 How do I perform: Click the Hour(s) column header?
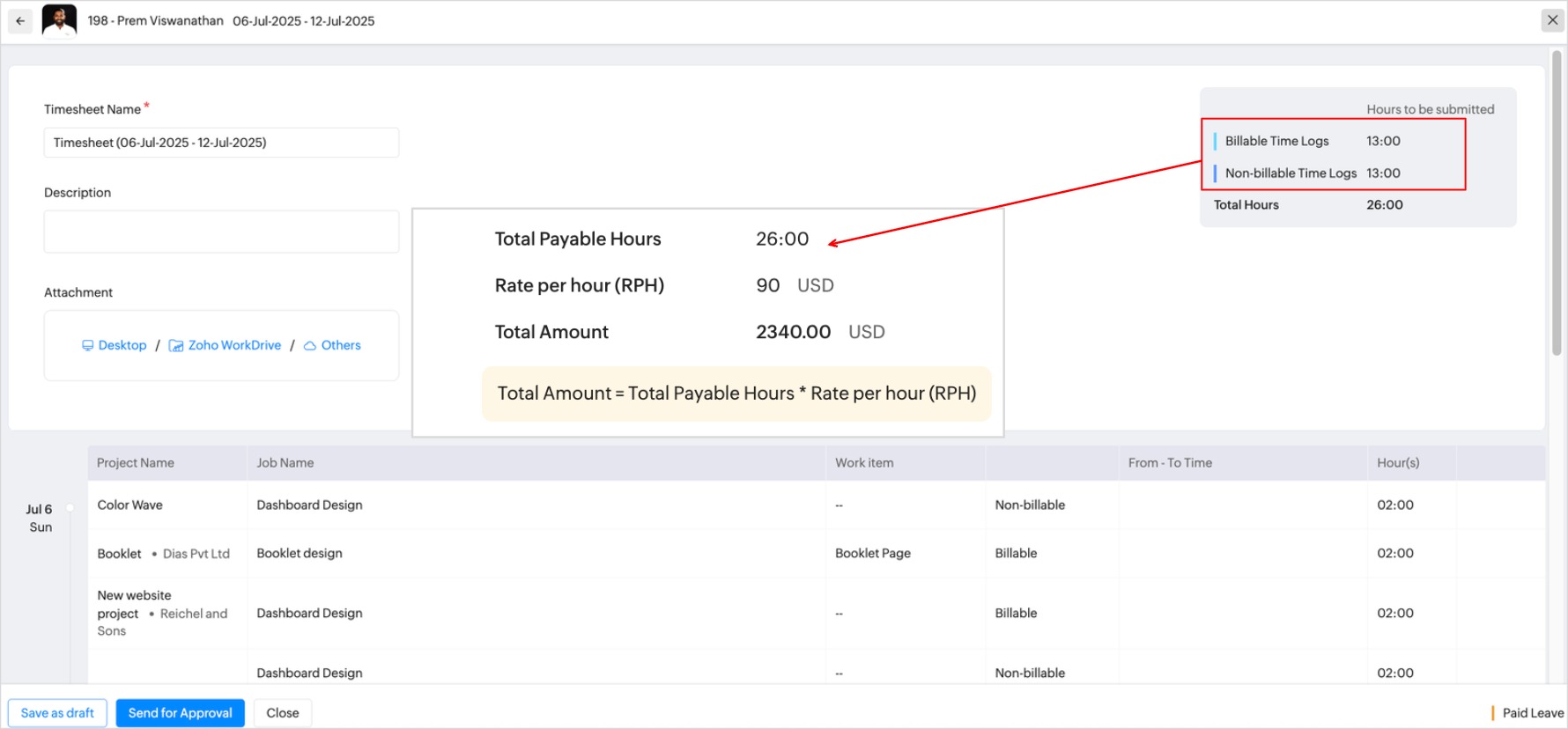[1398, 463]
